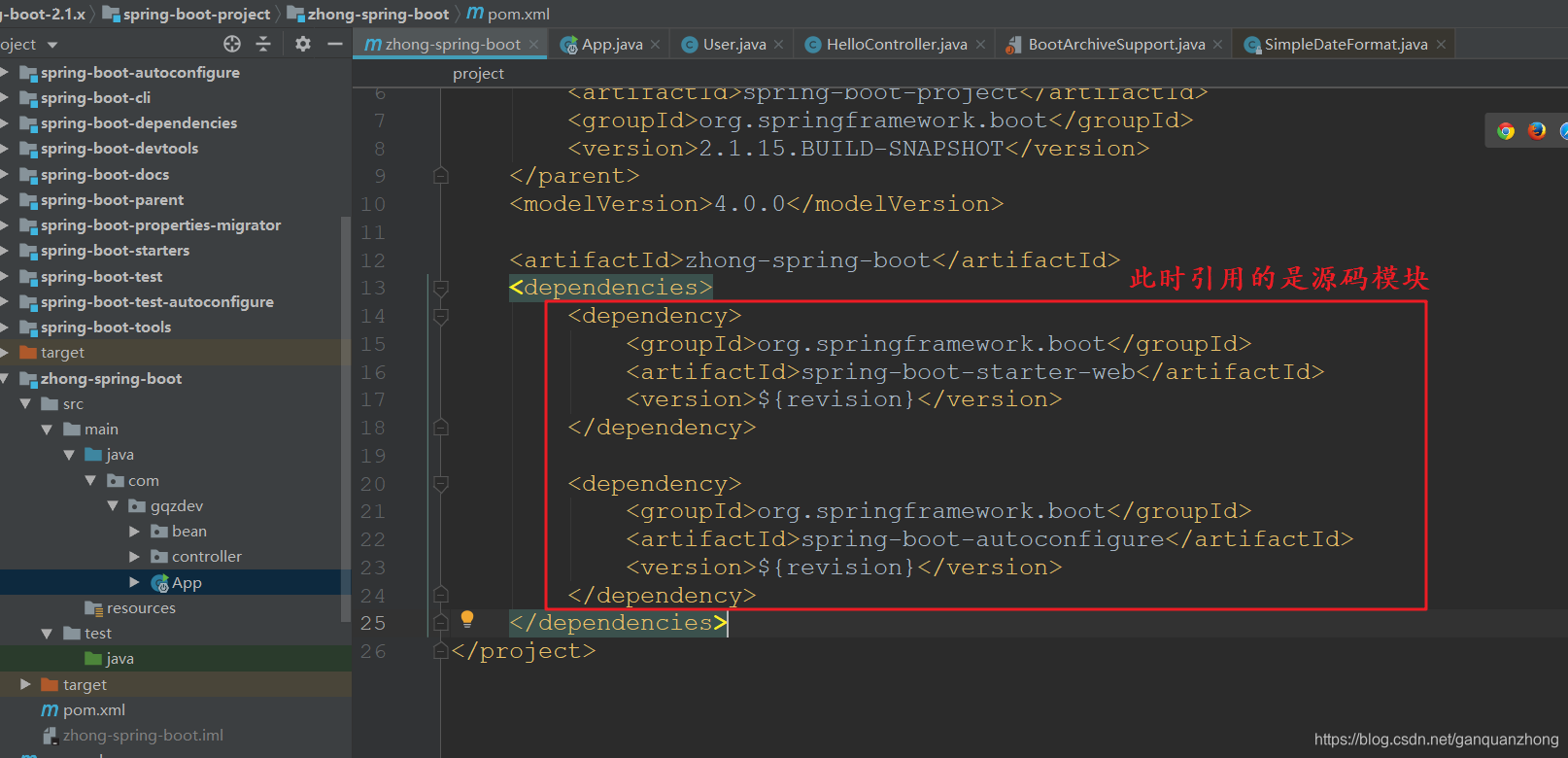Screen dimensions: 1568x758
Task: Select spring-boot-cli module in tree
Action: click(95, 98)
